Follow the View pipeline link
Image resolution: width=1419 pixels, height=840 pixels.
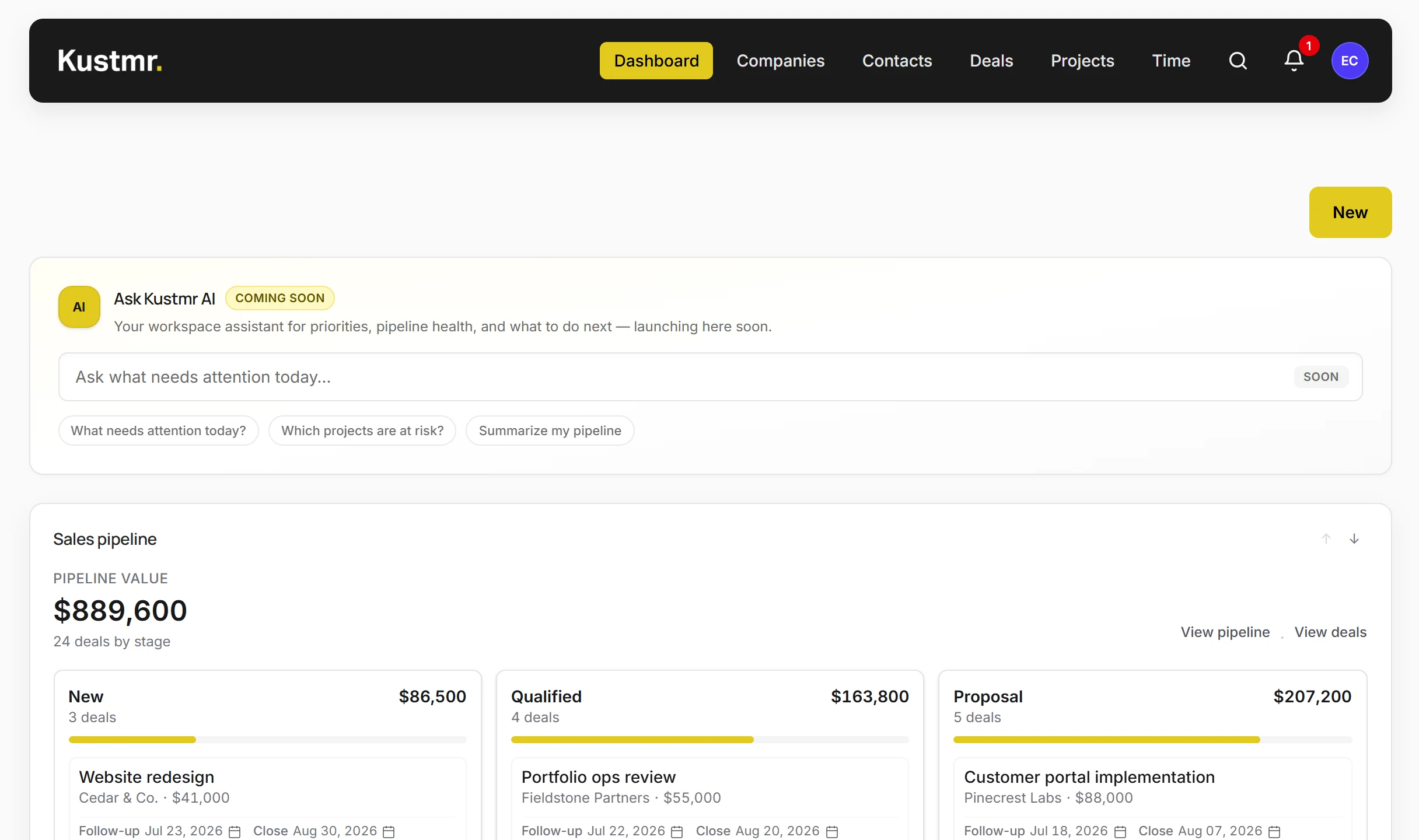1225,632
